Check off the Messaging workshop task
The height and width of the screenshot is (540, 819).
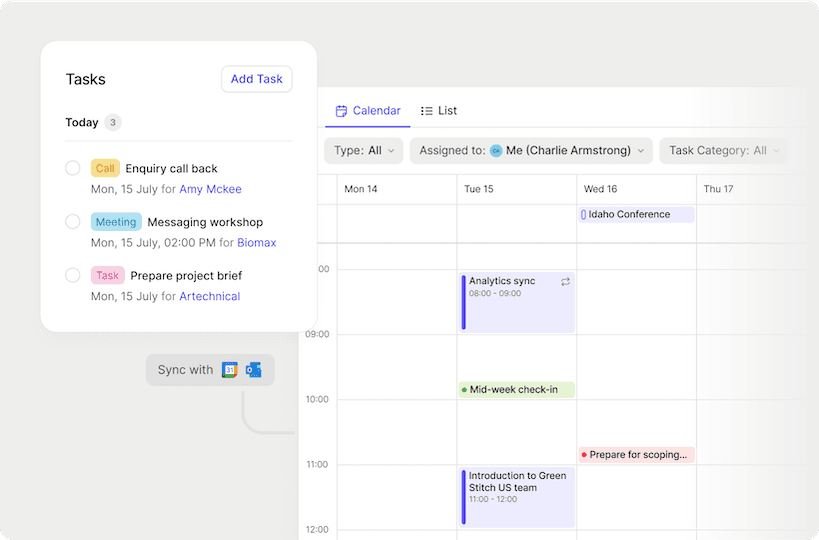(x=72, y=221)
